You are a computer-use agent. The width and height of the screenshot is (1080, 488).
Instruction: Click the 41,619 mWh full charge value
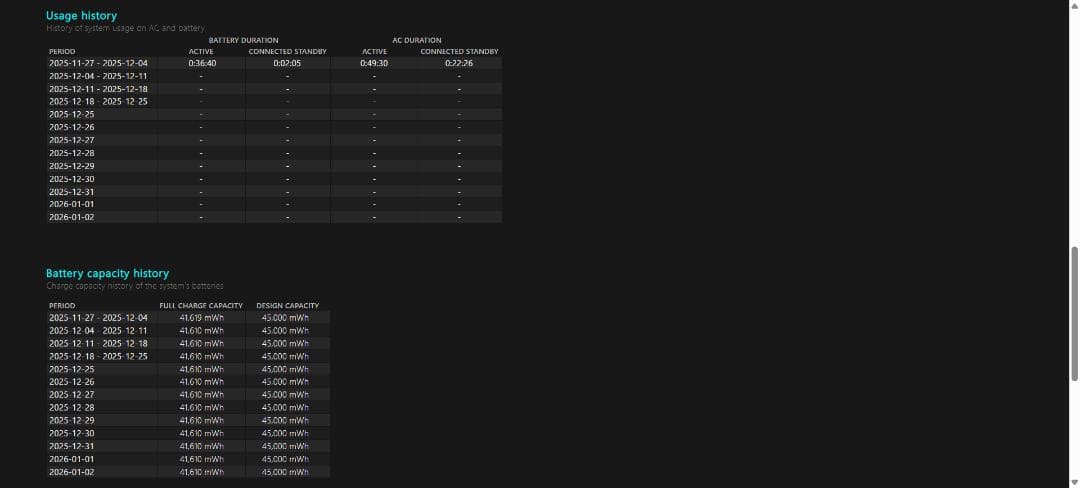(x=201, y=318)
